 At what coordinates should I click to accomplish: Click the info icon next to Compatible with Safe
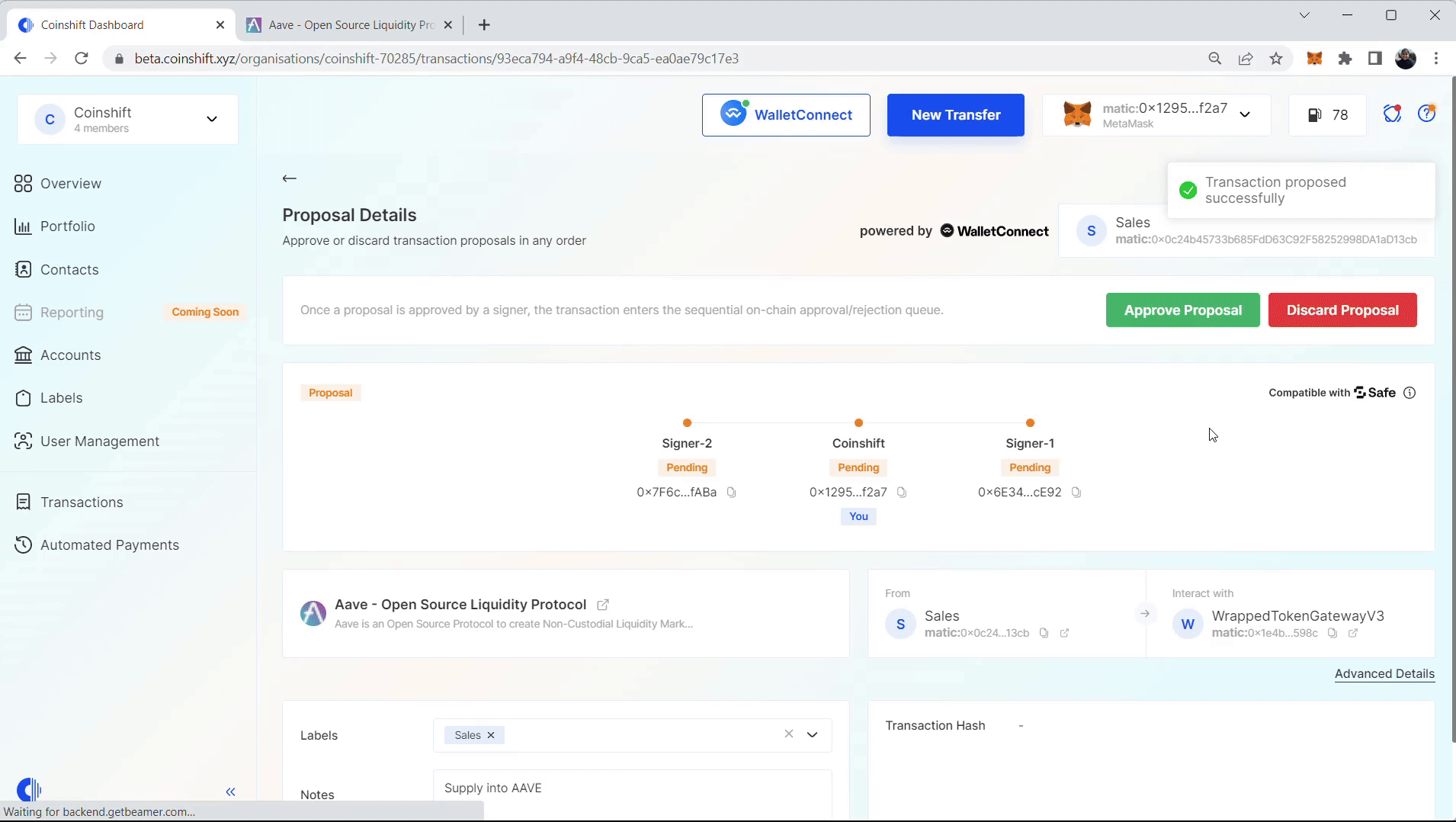click(1409, 393)
